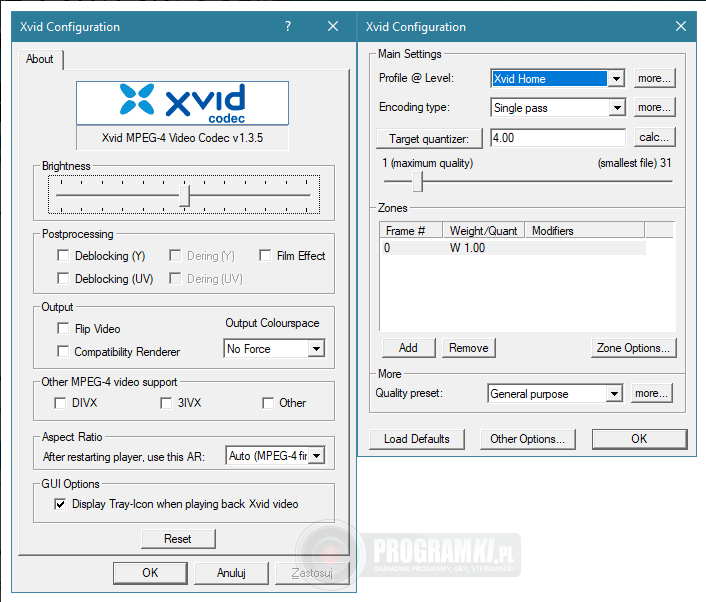Click the W 1.00 zone weight cell
This screenshot has width=706, height=602.
[467, 248]
